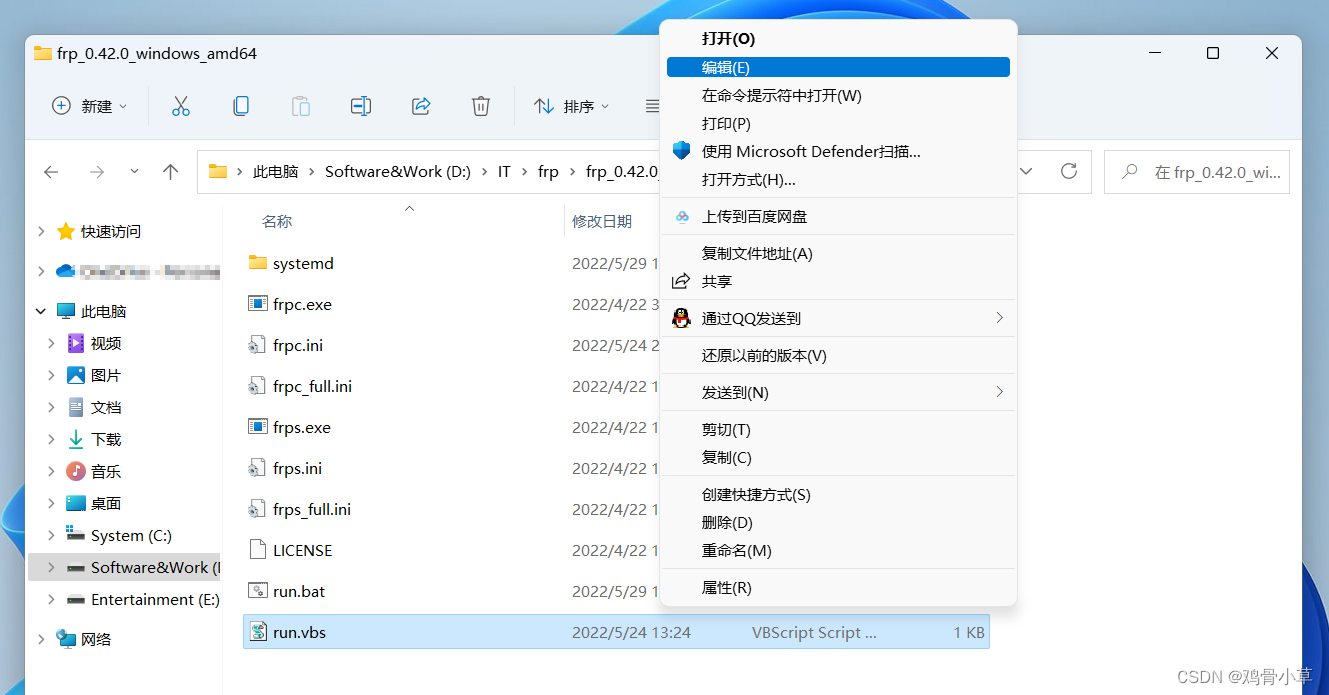Select the frpc.exe file
This screenshot has height=695, width=1329.
click(302, 304)
